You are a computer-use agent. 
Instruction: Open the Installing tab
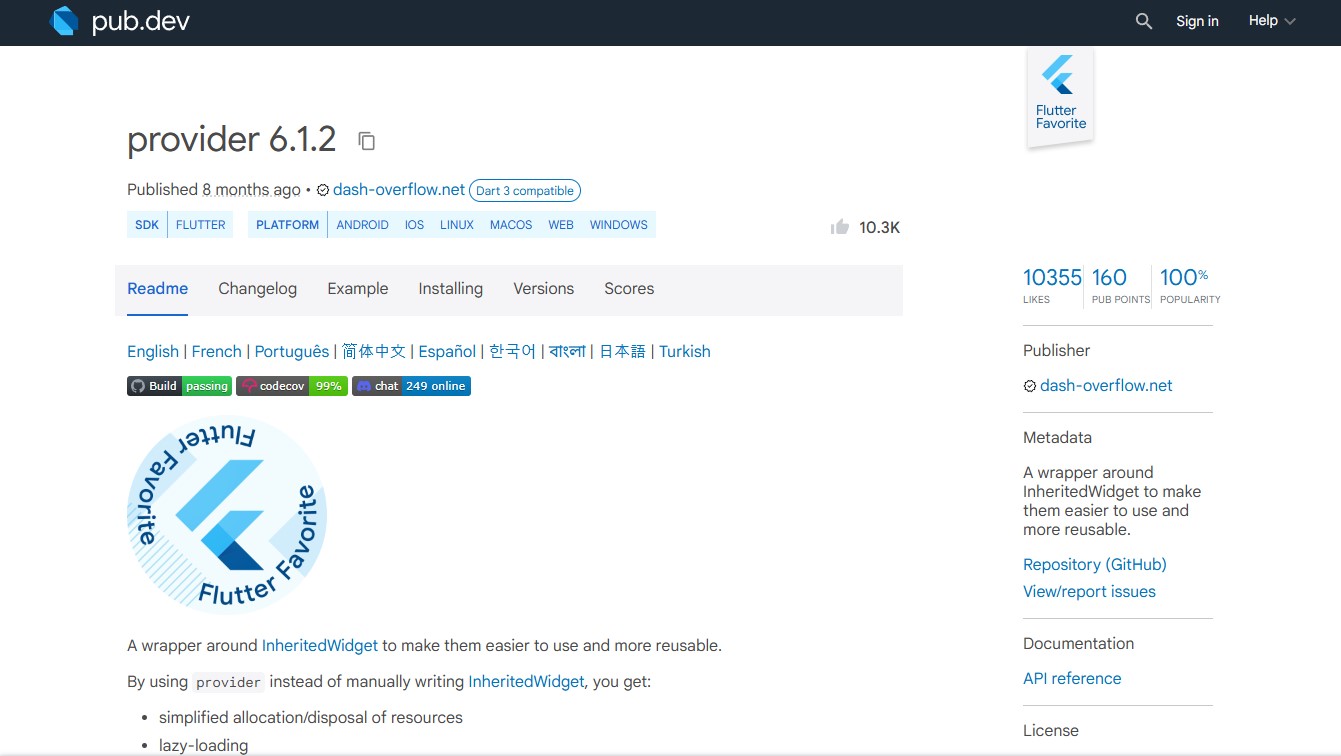tap(451, 288)
